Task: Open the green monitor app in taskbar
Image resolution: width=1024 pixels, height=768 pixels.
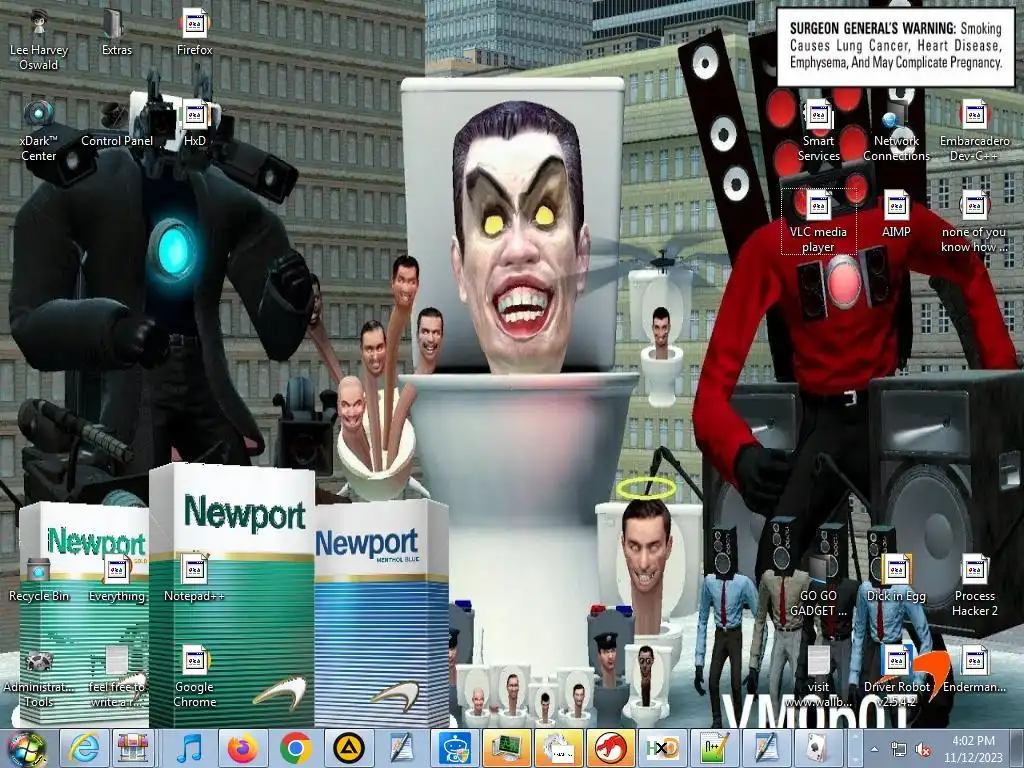Action: click(506, 748)
